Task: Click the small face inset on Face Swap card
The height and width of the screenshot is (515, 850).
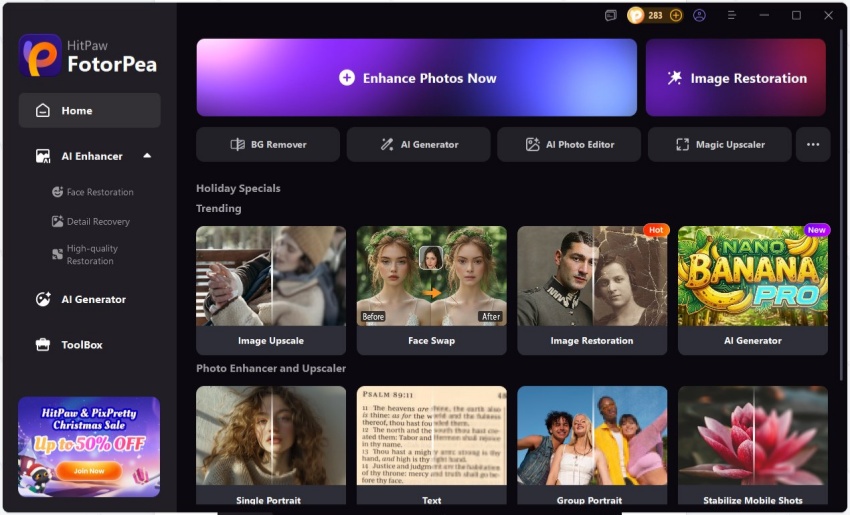Action: click(x=431, y=258)
